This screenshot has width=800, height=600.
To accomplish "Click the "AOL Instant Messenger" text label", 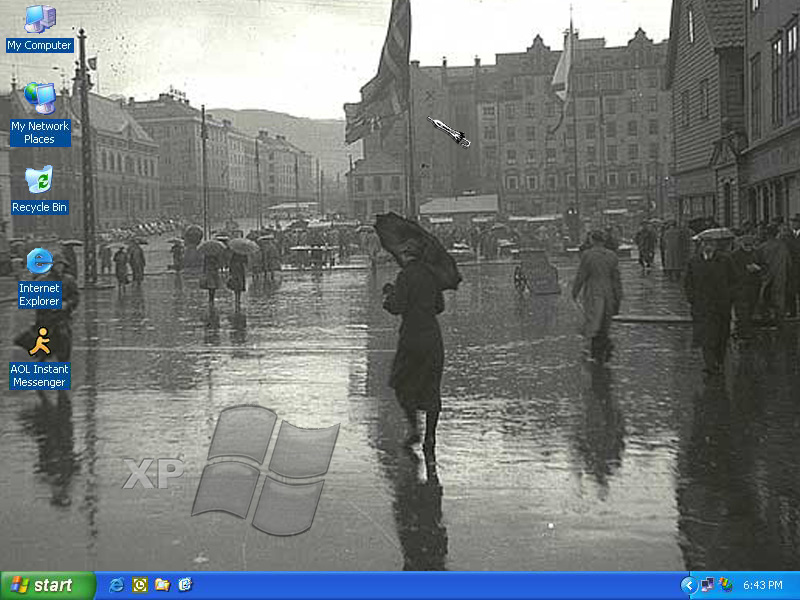I will [x=39, y=376].
